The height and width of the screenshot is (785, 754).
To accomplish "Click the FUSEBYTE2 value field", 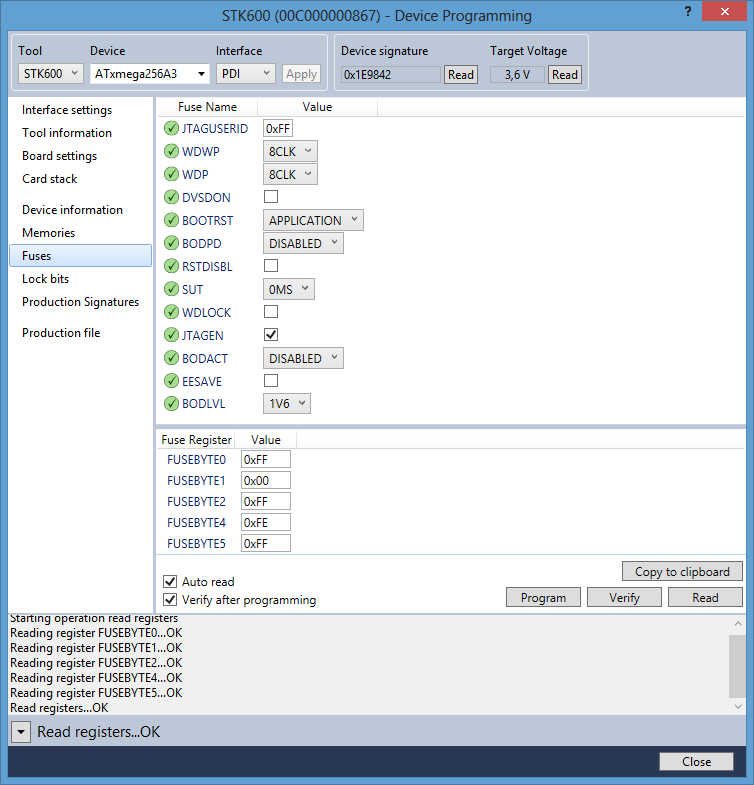I will coord(266,502).
